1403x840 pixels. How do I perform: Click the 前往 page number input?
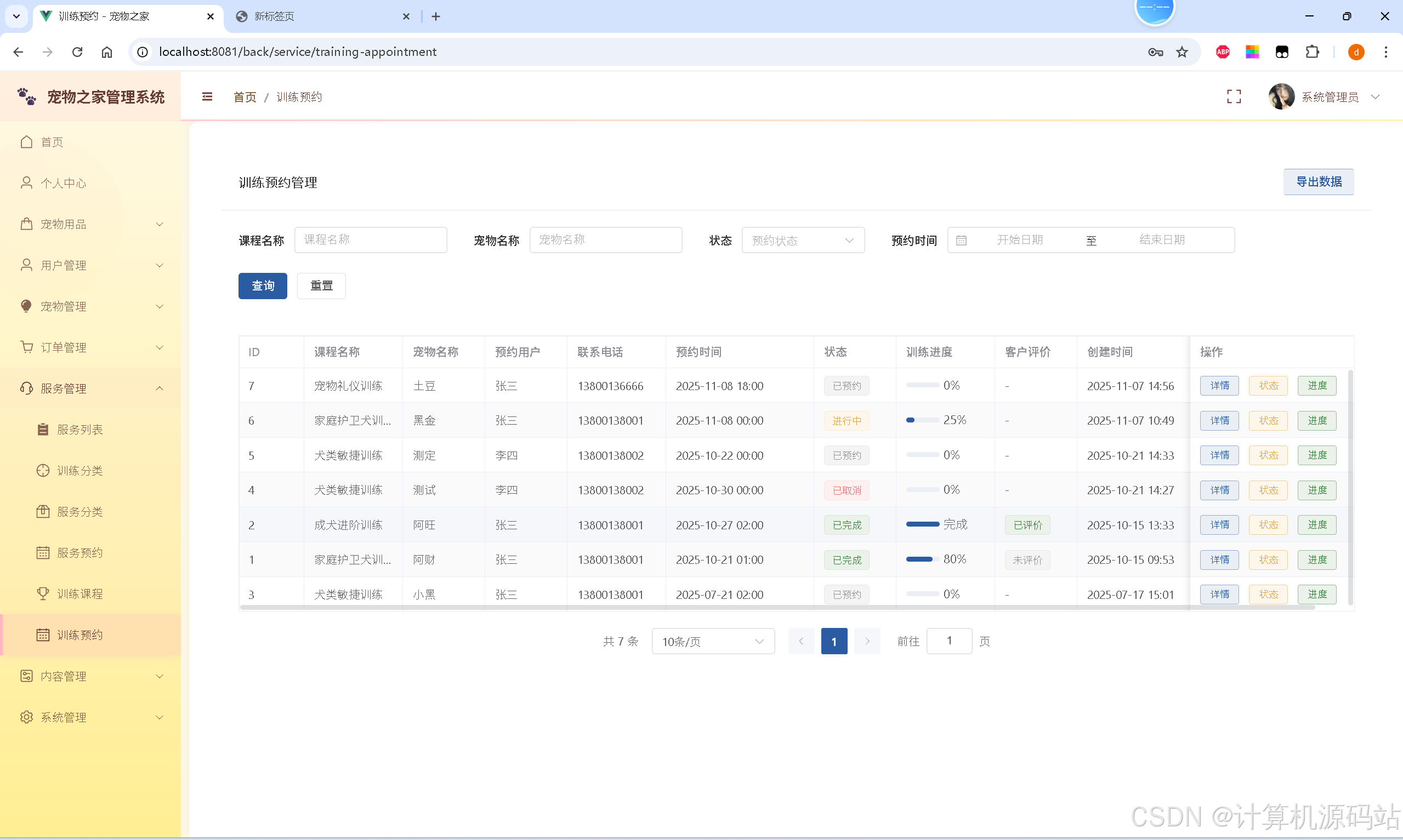pyautogui.click(x=949, y=641)
